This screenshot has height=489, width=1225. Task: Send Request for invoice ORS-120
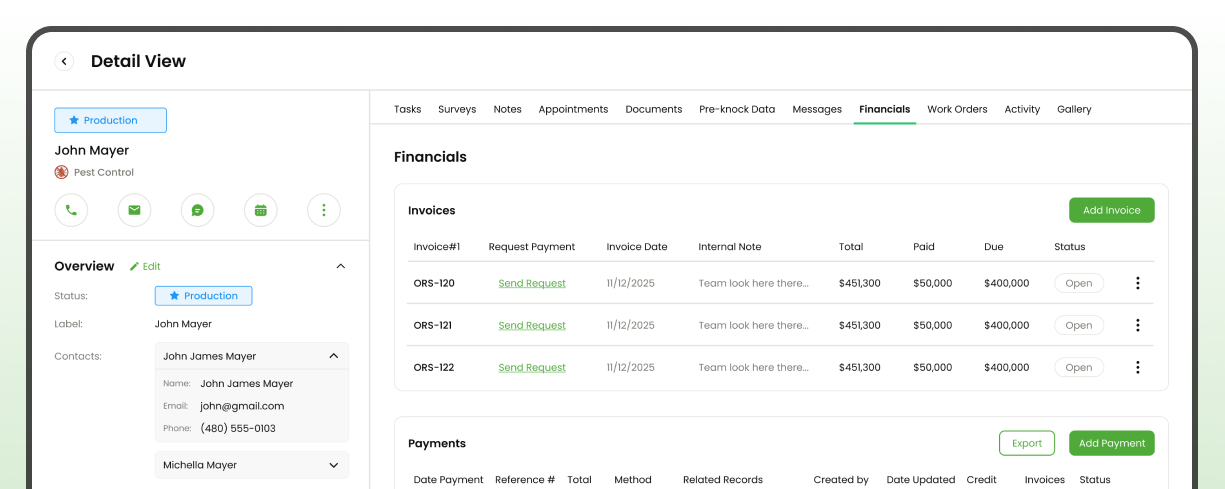[x=532, y=283]
